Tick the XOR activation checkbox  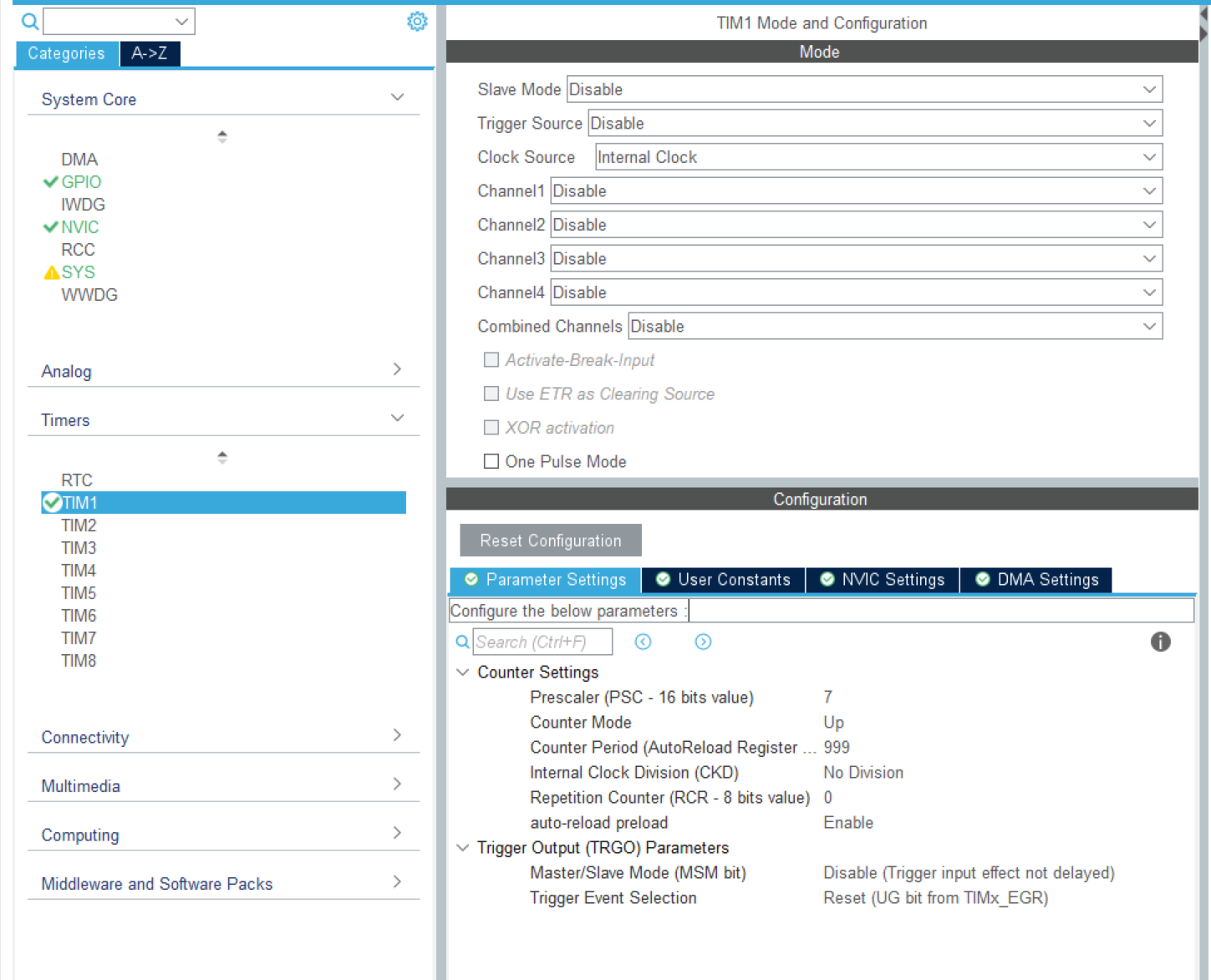pos(491,427)
